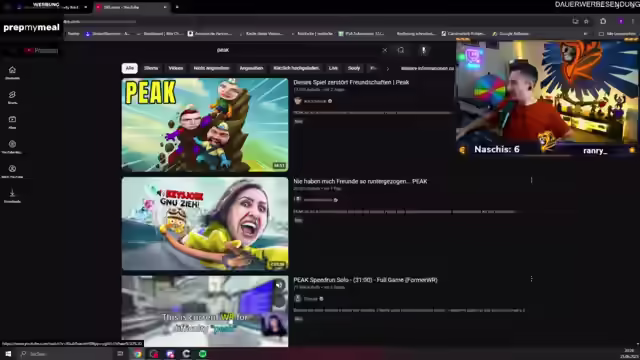
Task: Open the title Dieses Spiel zerstört Freundschaften | Peak
Action: (x=351, y=82)
